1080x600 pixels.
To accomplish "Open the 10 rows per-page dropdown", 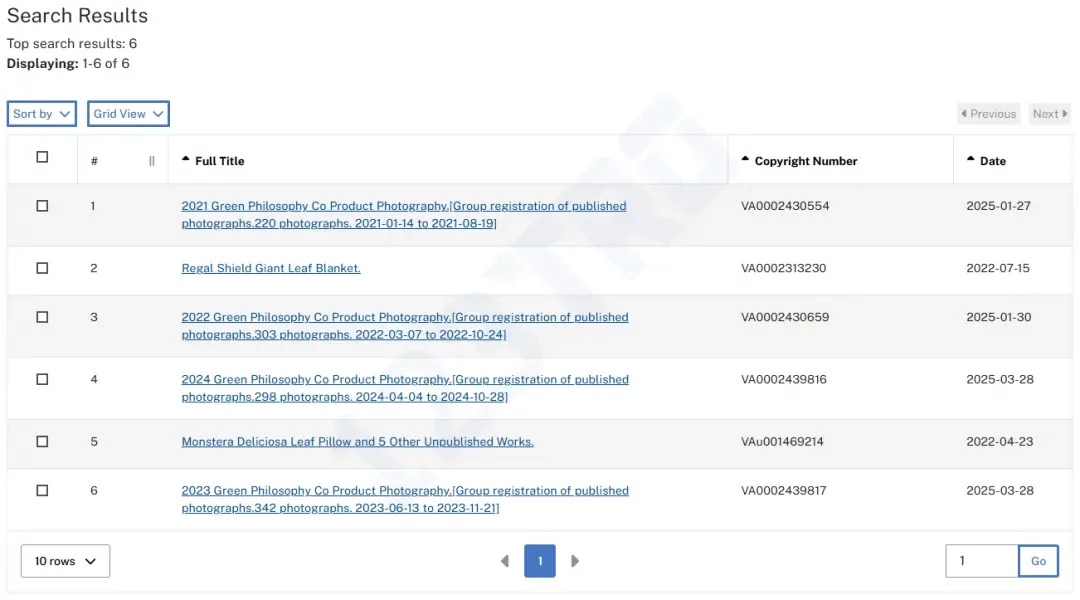I will [x=65, y=561].
